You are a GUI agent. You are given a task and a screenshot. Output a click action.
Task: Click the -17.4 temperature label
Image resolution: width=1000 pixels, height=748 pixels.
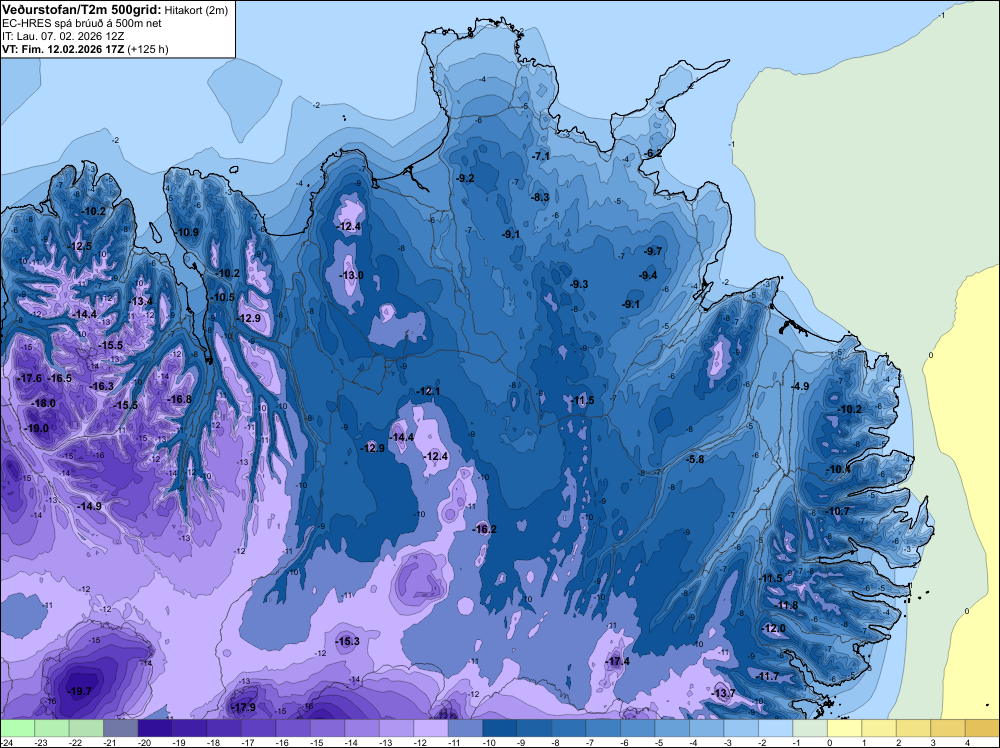point(617,661)
